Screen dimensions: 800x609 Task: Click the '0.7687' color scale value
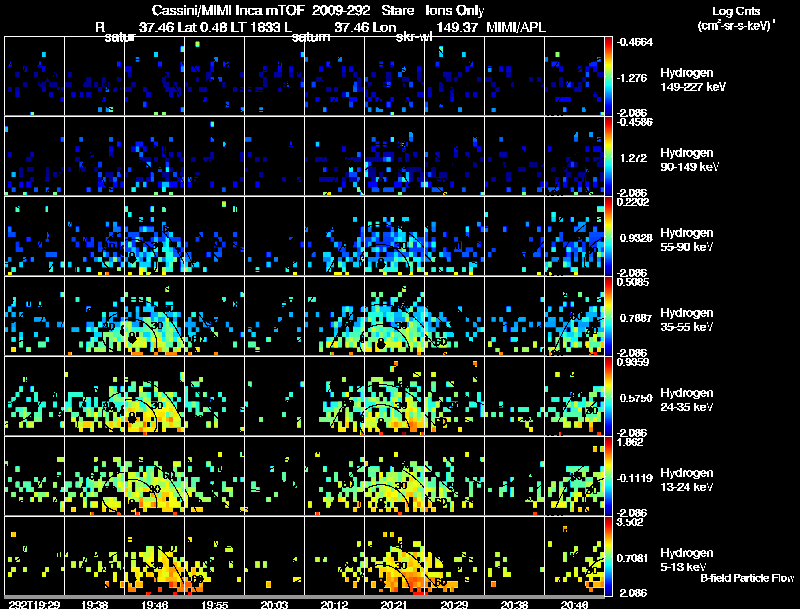pos(636,318)
